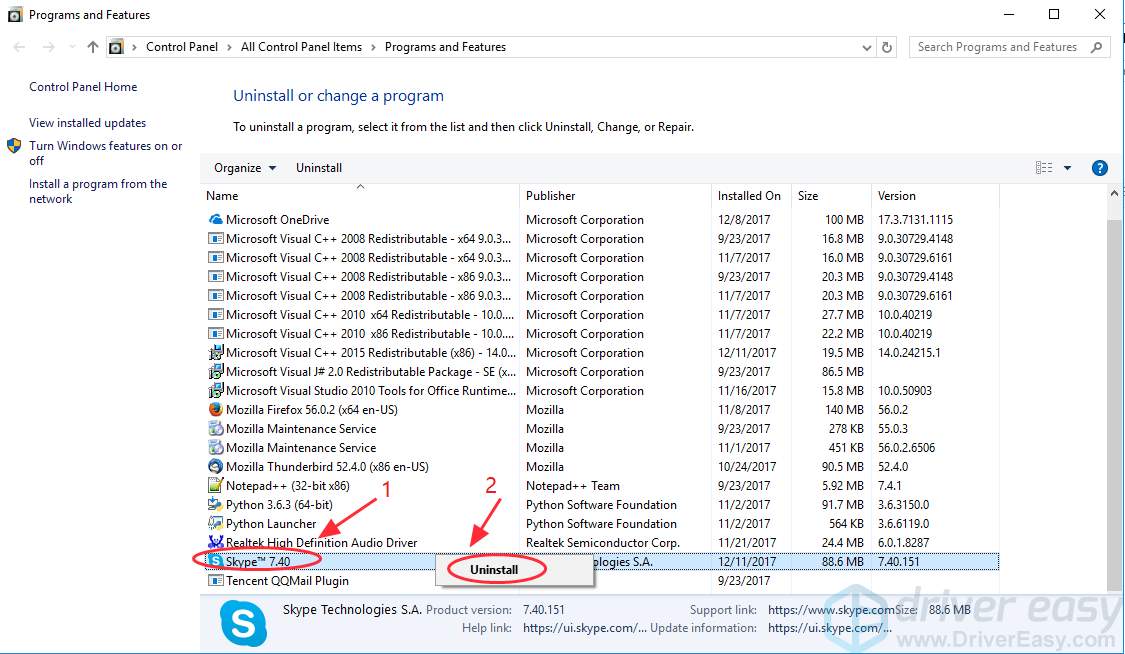This screenshot has width=1125, height=654.
Task: Click the refresh button in address bar
Action: [887, 47]
